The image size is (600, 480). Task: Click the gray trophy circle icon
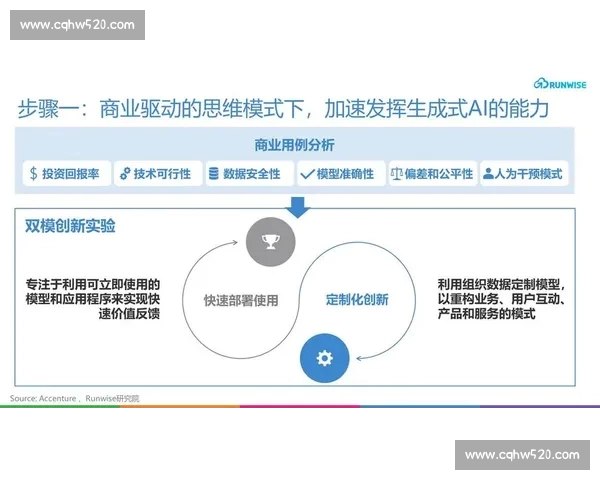pos(271,242)
